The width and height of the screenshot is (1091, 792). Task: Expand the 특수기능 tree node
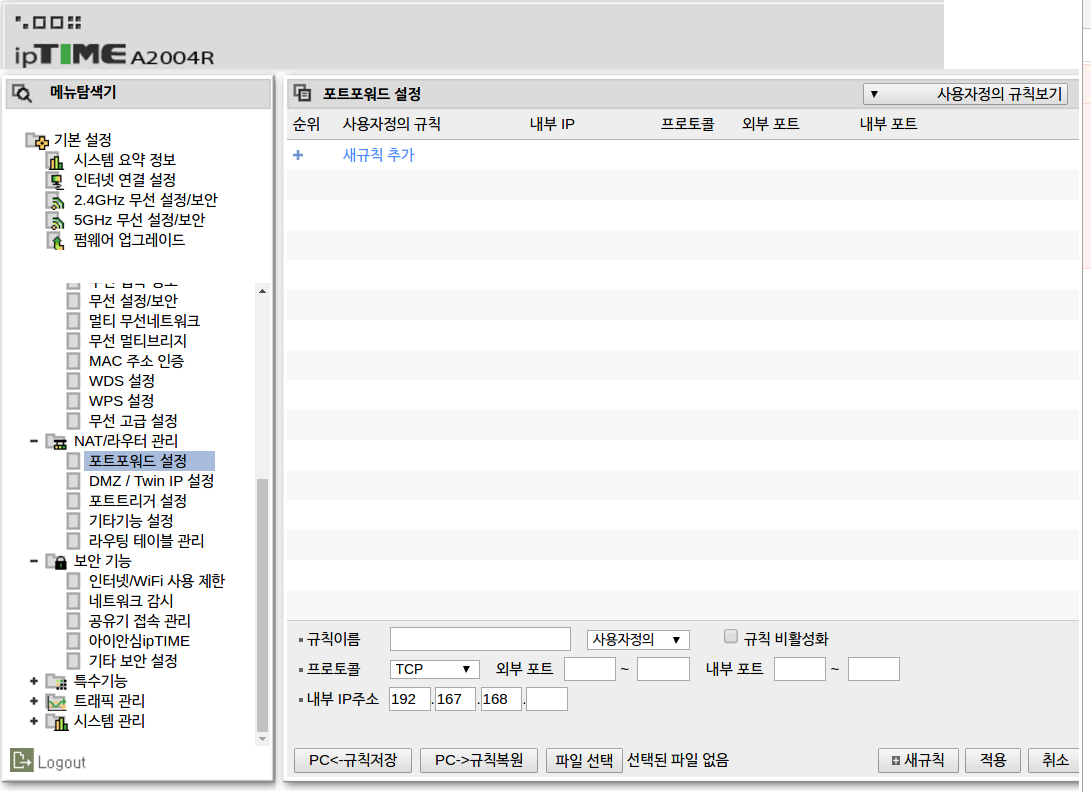pyautogui.click(x=33, y=681)
